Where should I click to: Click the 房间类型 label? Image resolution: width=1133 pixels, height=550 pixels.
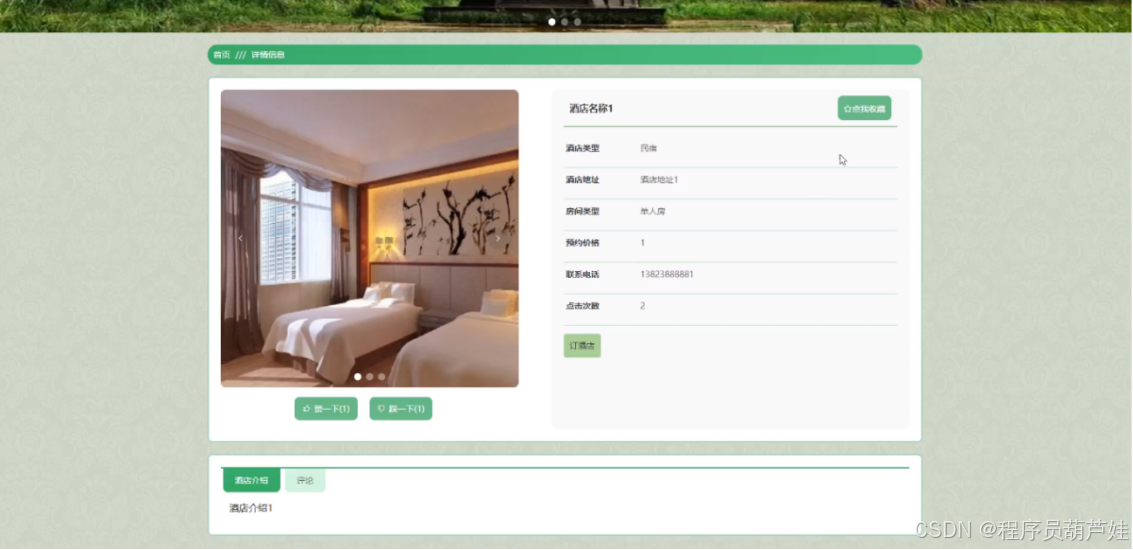582,211
